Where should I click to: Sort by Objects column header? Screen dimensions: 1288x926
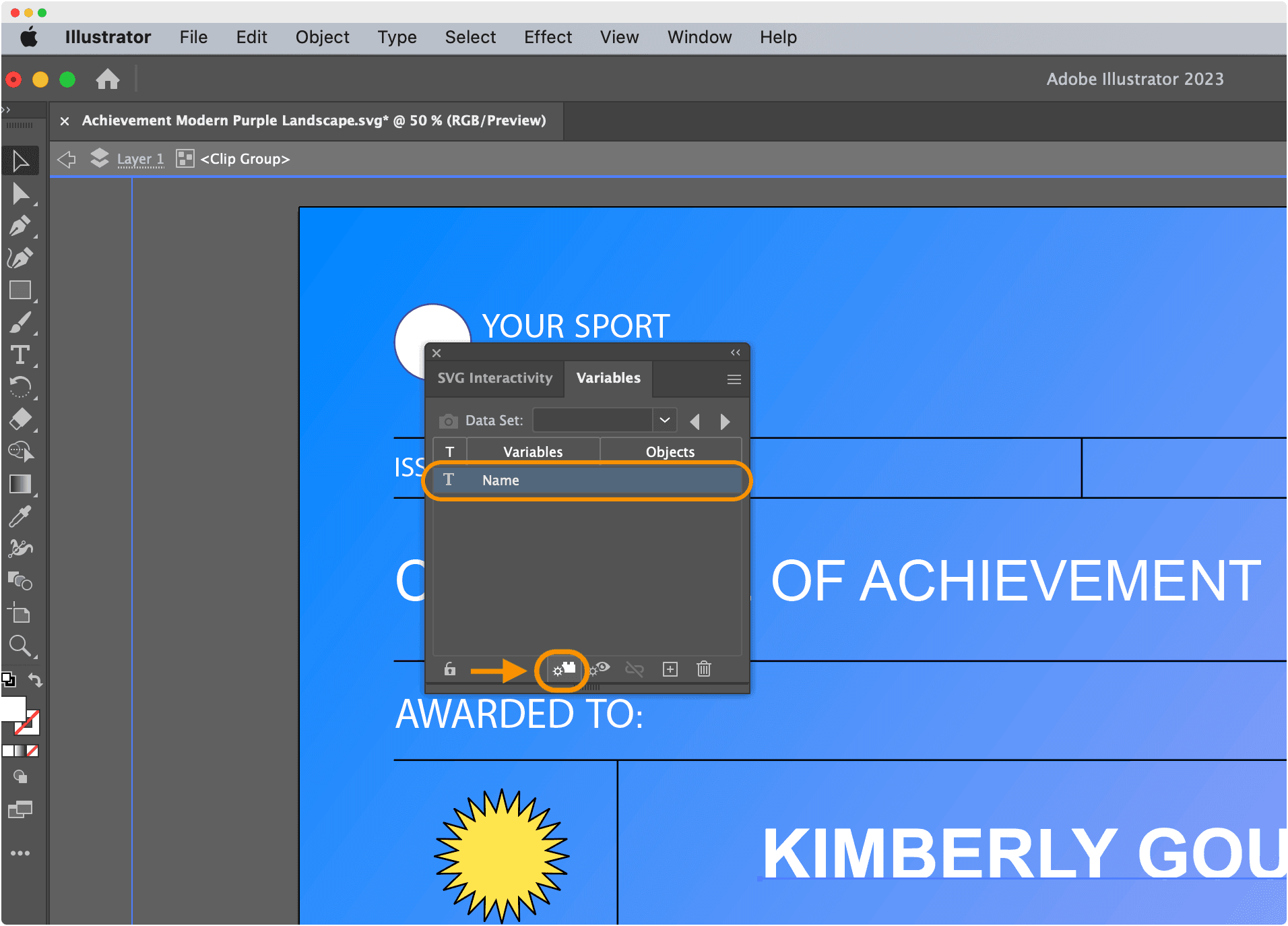[670, 452]
